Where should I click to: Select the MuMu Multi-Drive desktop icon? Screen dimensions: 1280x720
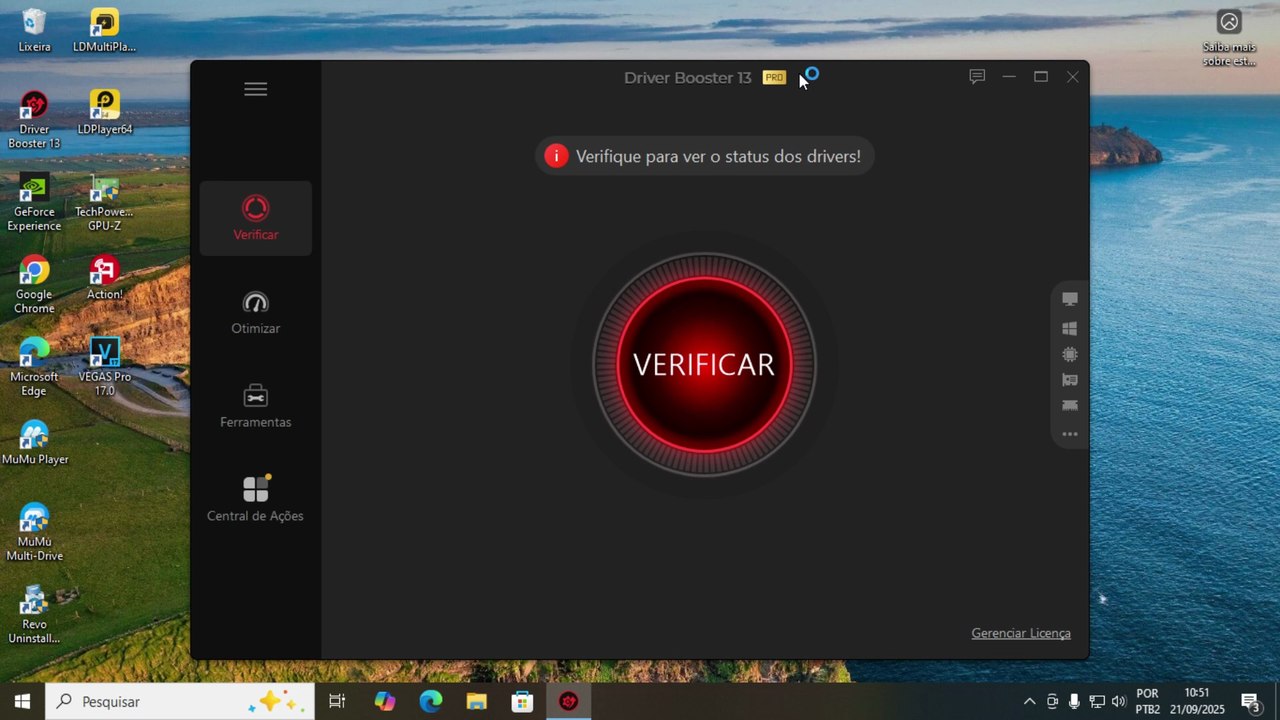click(x=34, y=532)
